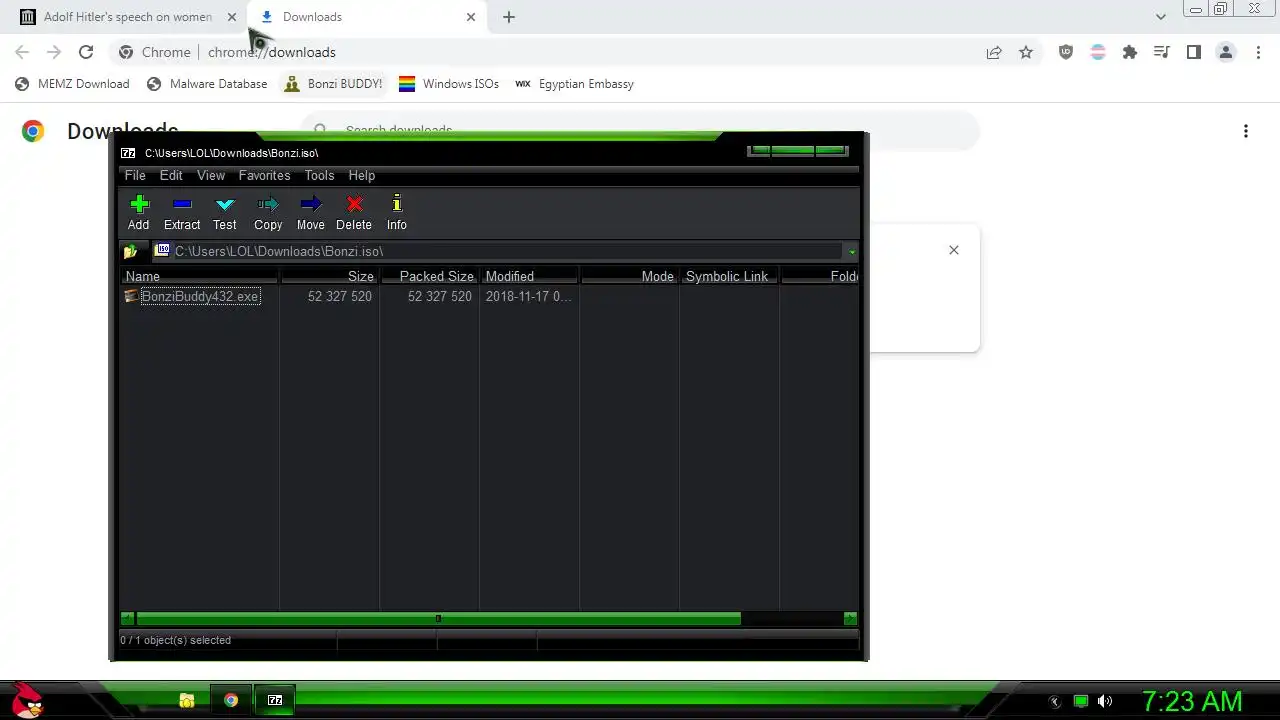Image resolution: width=1280 pixels, height=720 pixels.
Task: Click the share page icon in address bar
Action: 994,52
